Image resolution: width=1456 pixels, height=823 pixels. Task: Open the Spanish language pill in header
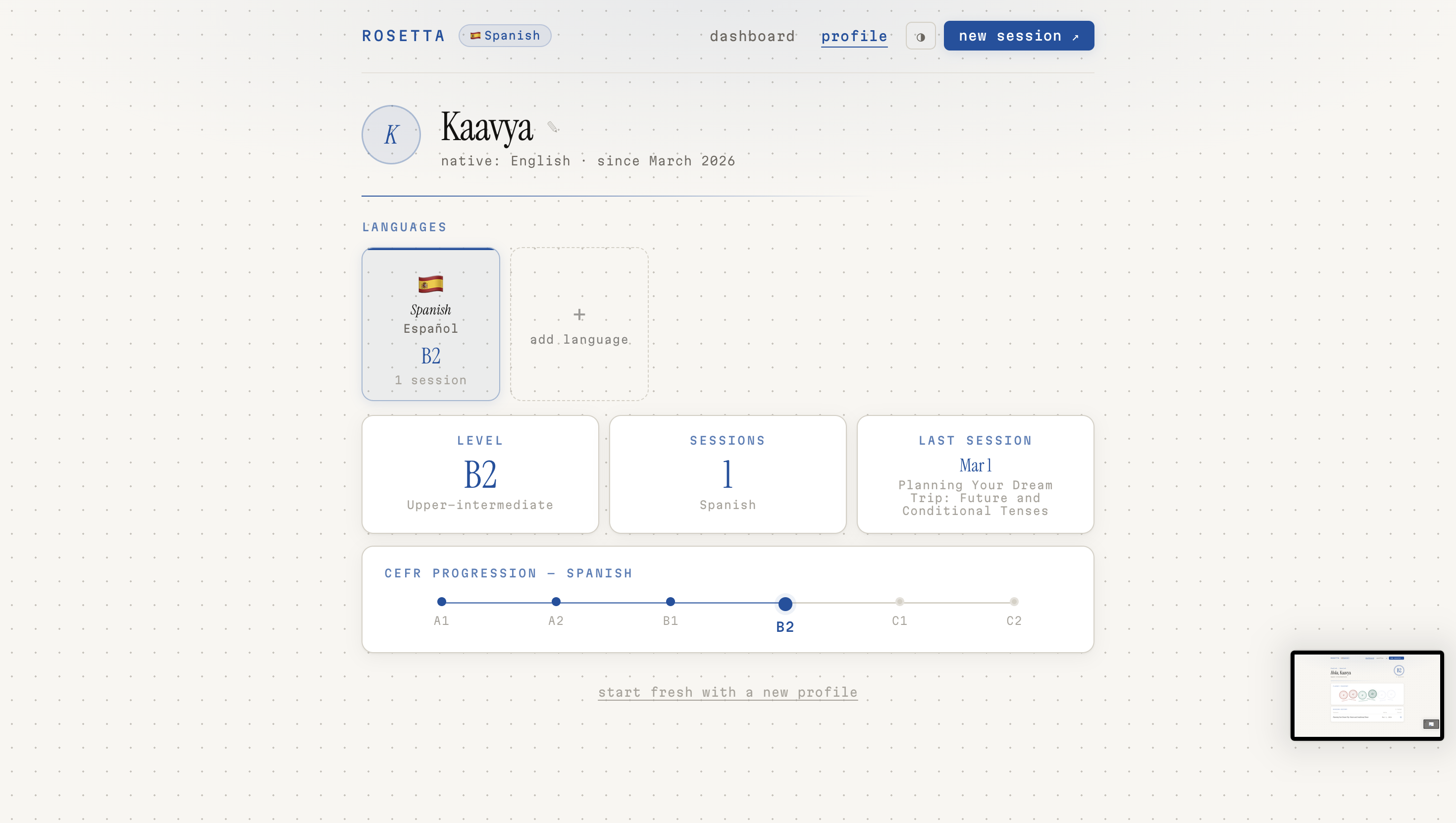505,36
